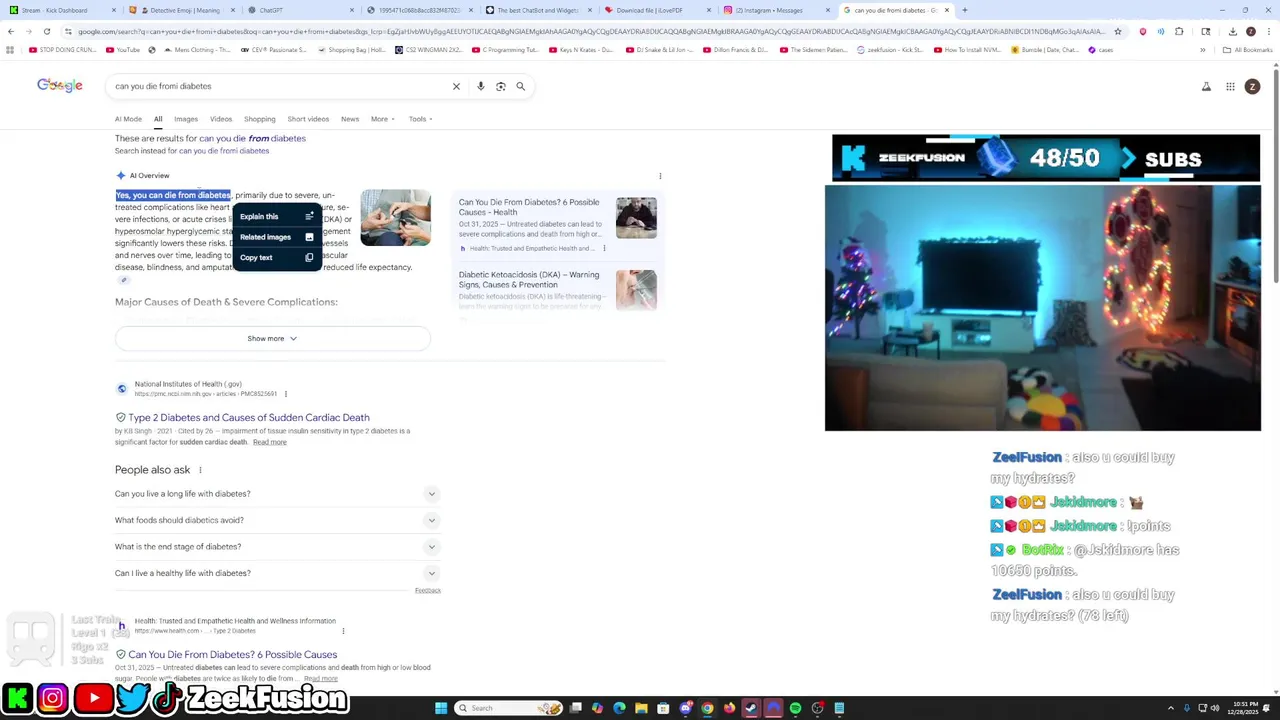
Task: Open 'Can You Die From Diabetes? 6 Possible Causes' result
Action: point(232,655)
